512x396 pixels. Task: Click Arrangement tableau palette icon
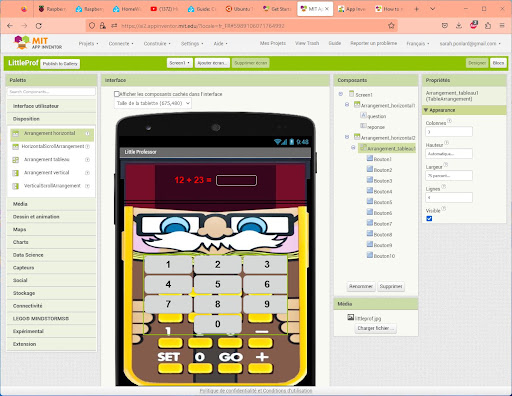[15, 160]
